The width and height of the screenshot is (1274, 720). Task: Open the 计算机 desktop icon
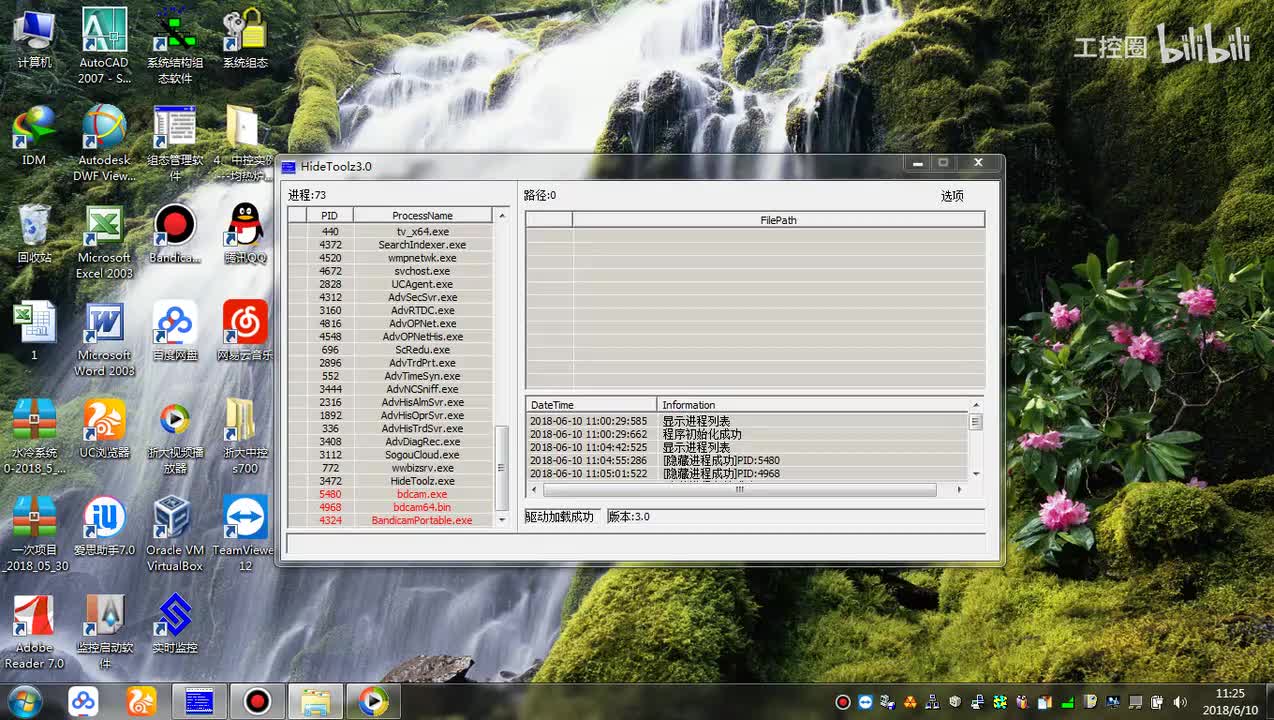click(x=34, y=40)
